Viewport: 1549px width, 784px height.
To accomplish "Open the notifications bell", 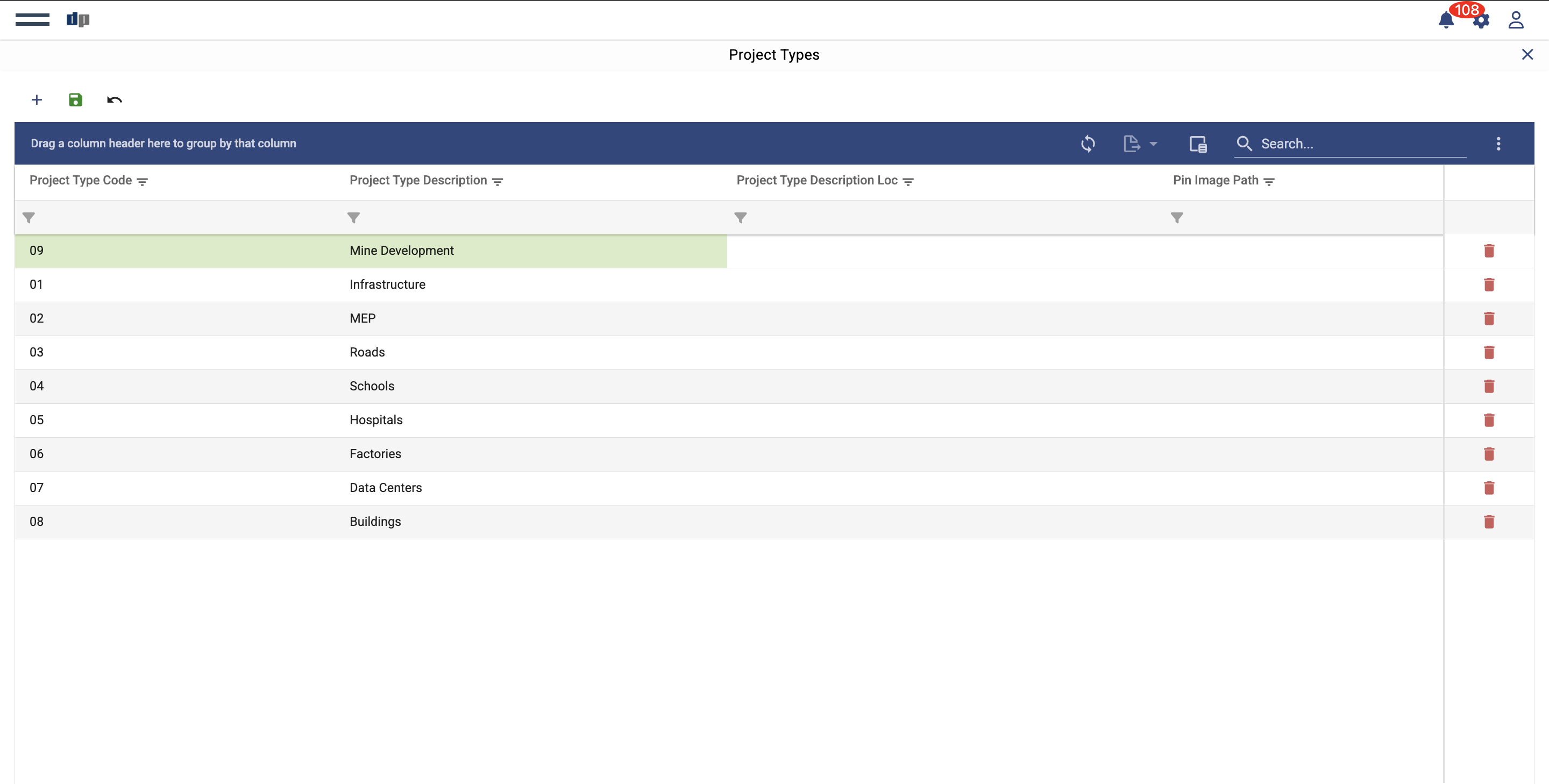I will pos(1446,21).
